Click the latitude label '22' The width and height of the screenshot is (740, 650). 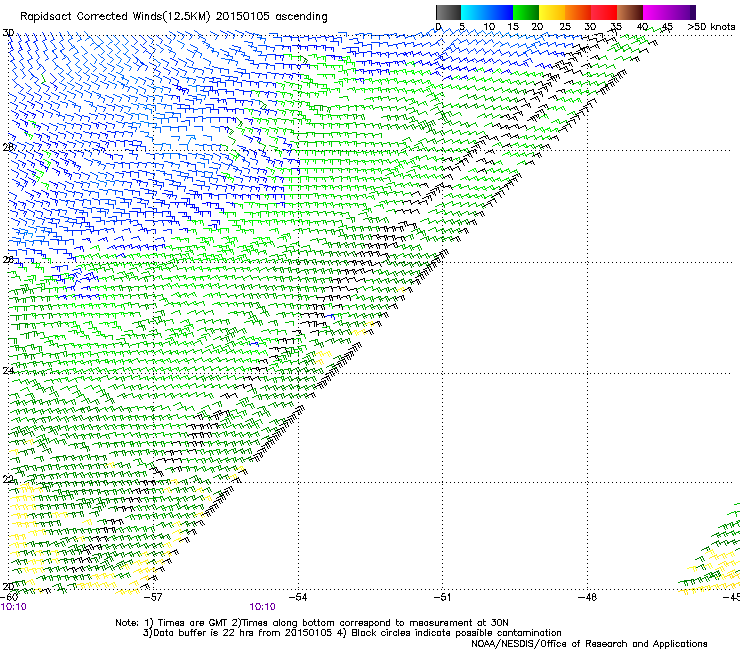click(x=8, y=480)
